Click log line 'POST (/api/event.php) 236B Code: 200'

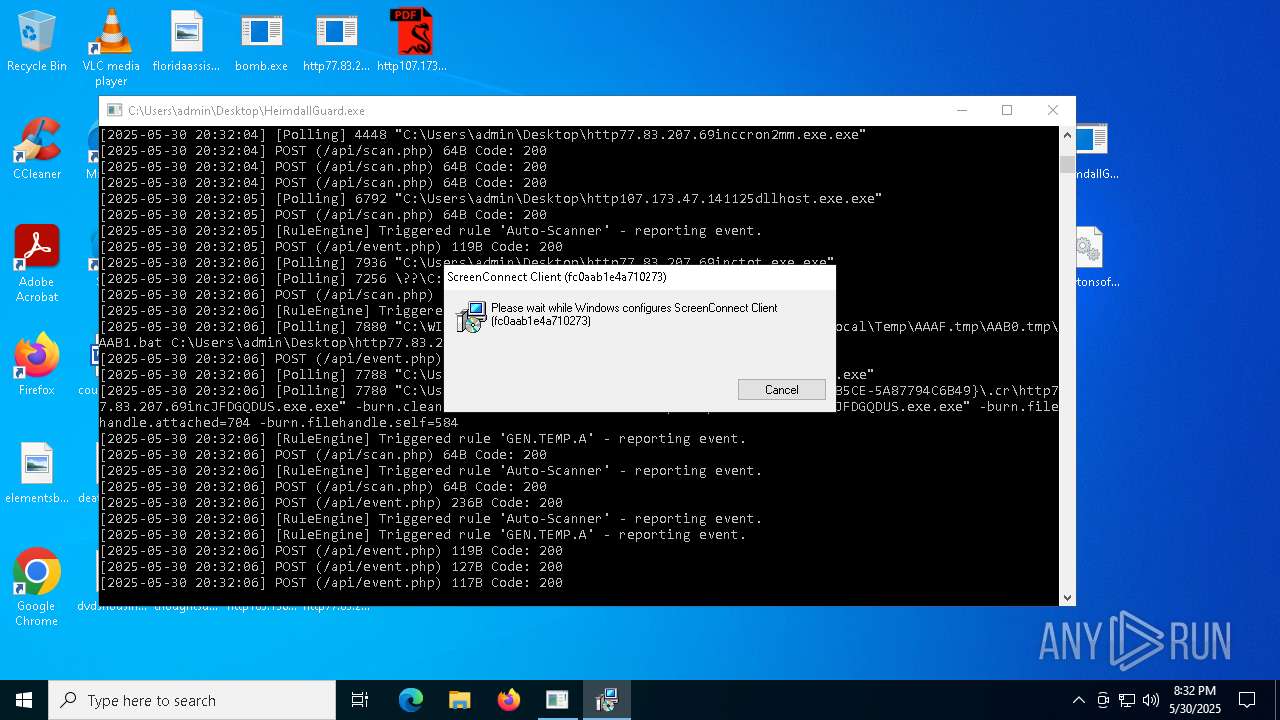click(x=331, y=503)
